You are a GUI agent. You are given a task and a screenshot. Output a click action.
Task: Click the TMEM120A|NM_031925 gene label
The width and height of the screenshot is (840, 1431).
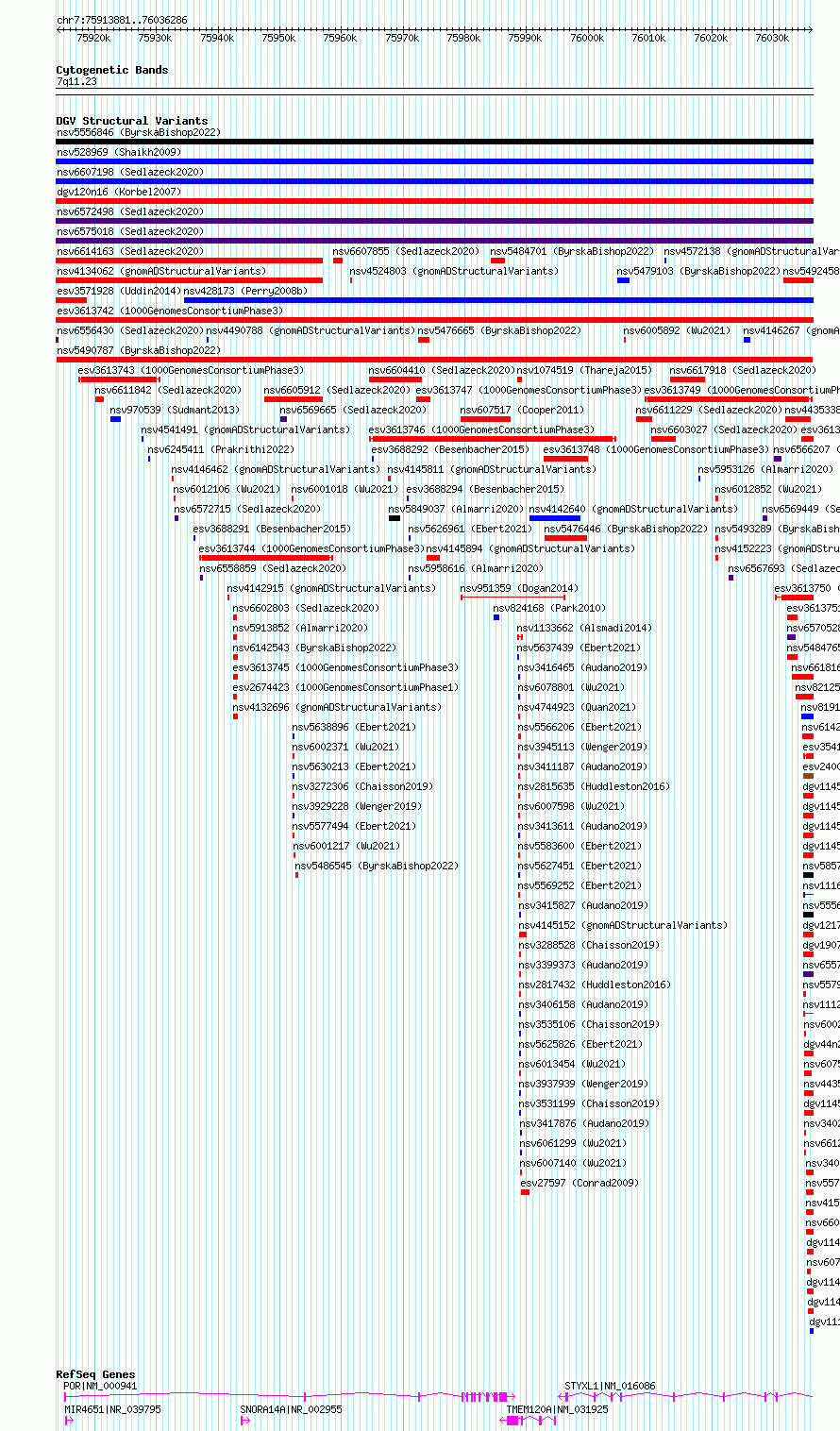click(557, 1409)
